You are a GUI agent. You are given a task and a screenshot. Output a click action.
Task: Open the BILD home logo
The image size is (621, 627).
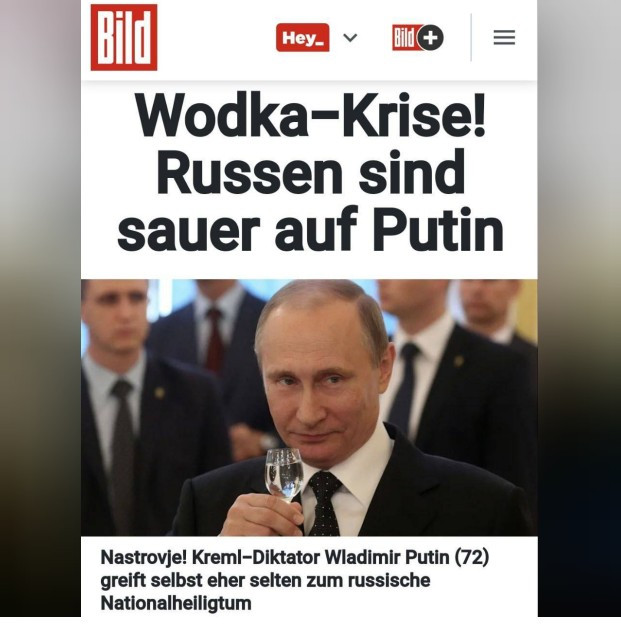click(x=124, y=38)
